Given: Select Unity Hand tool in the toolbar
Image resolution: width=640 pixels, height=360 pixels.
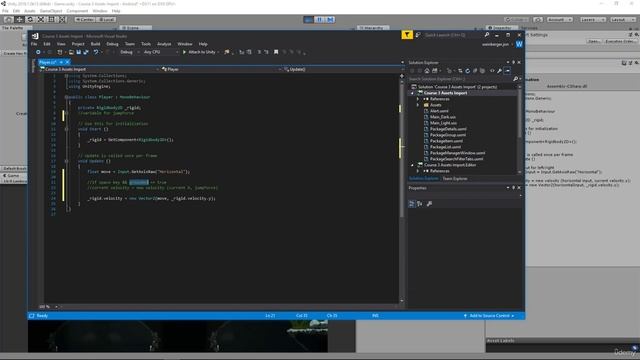Looking at the screenshot, I should (x=8, y=19).
